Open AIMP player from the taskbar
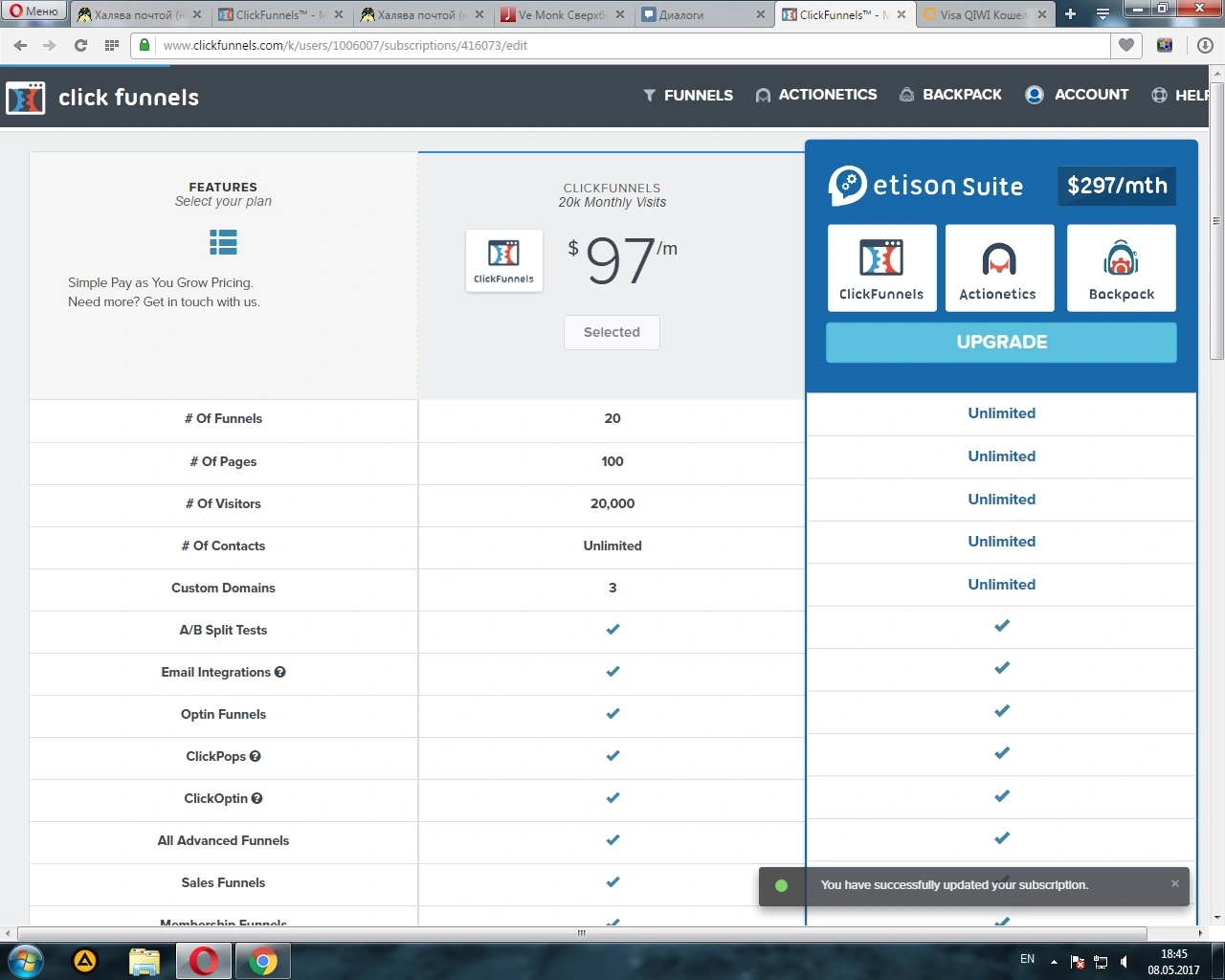 (x=85, y=961)
